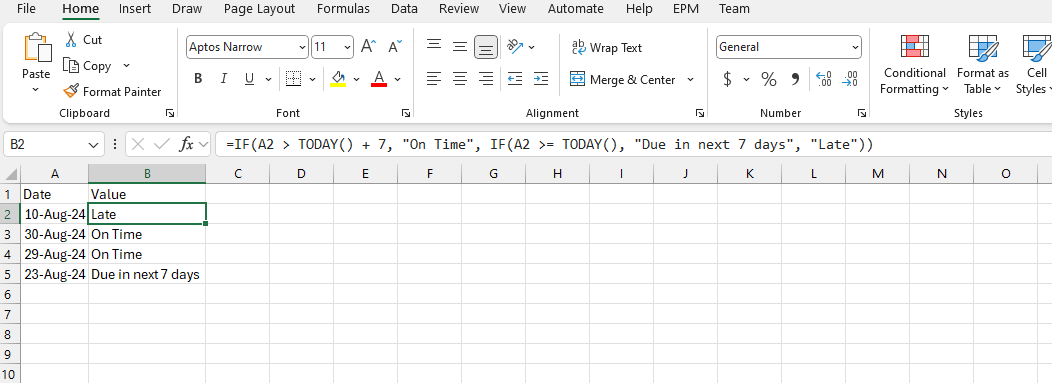This screenshot has width=1052, height=383.
Task: Switch to the Data tab
Action: point(404,9)
